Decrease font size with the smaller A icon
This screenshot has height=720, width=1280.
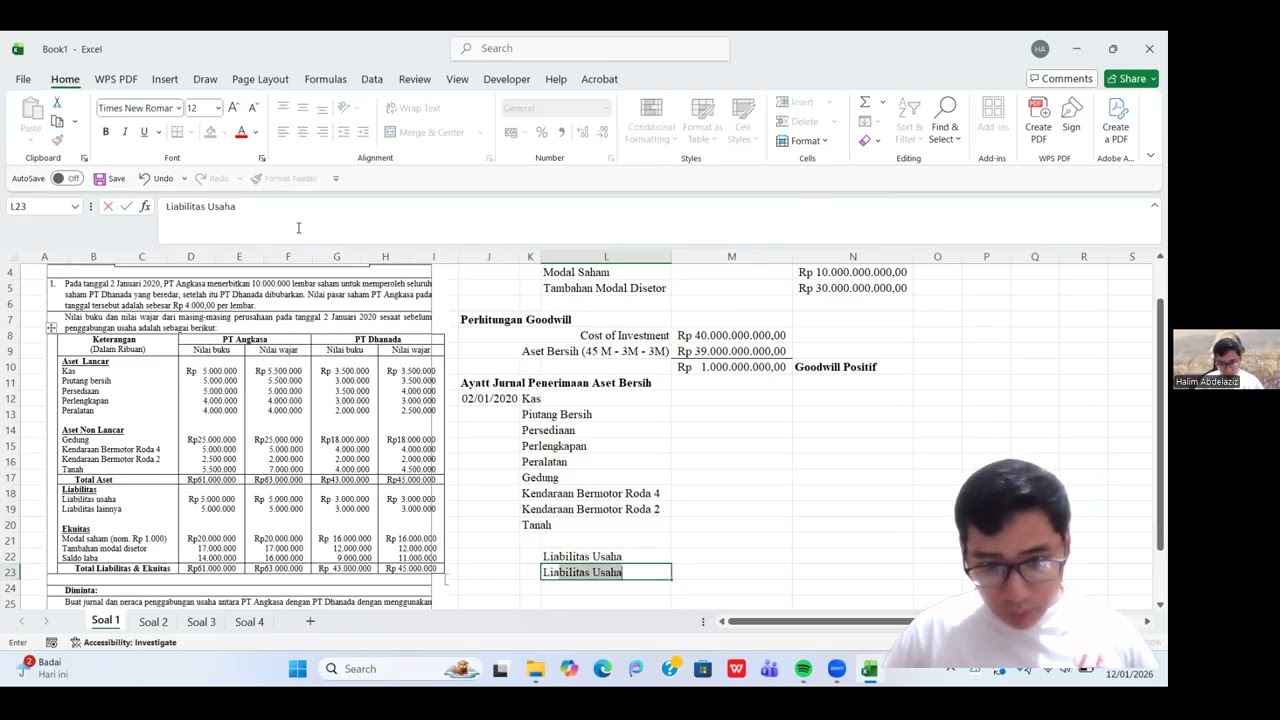pyautogui.click(x=253, y=108)
